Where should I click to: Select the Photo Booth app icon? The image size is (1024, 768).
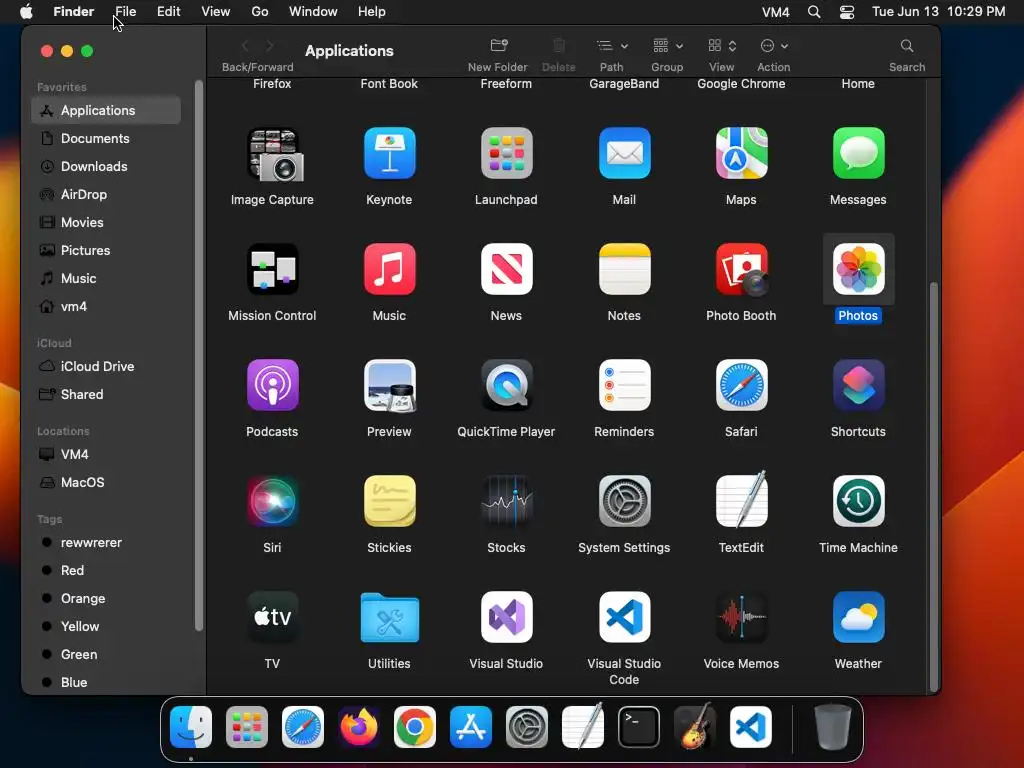click(x=741, y=269)
